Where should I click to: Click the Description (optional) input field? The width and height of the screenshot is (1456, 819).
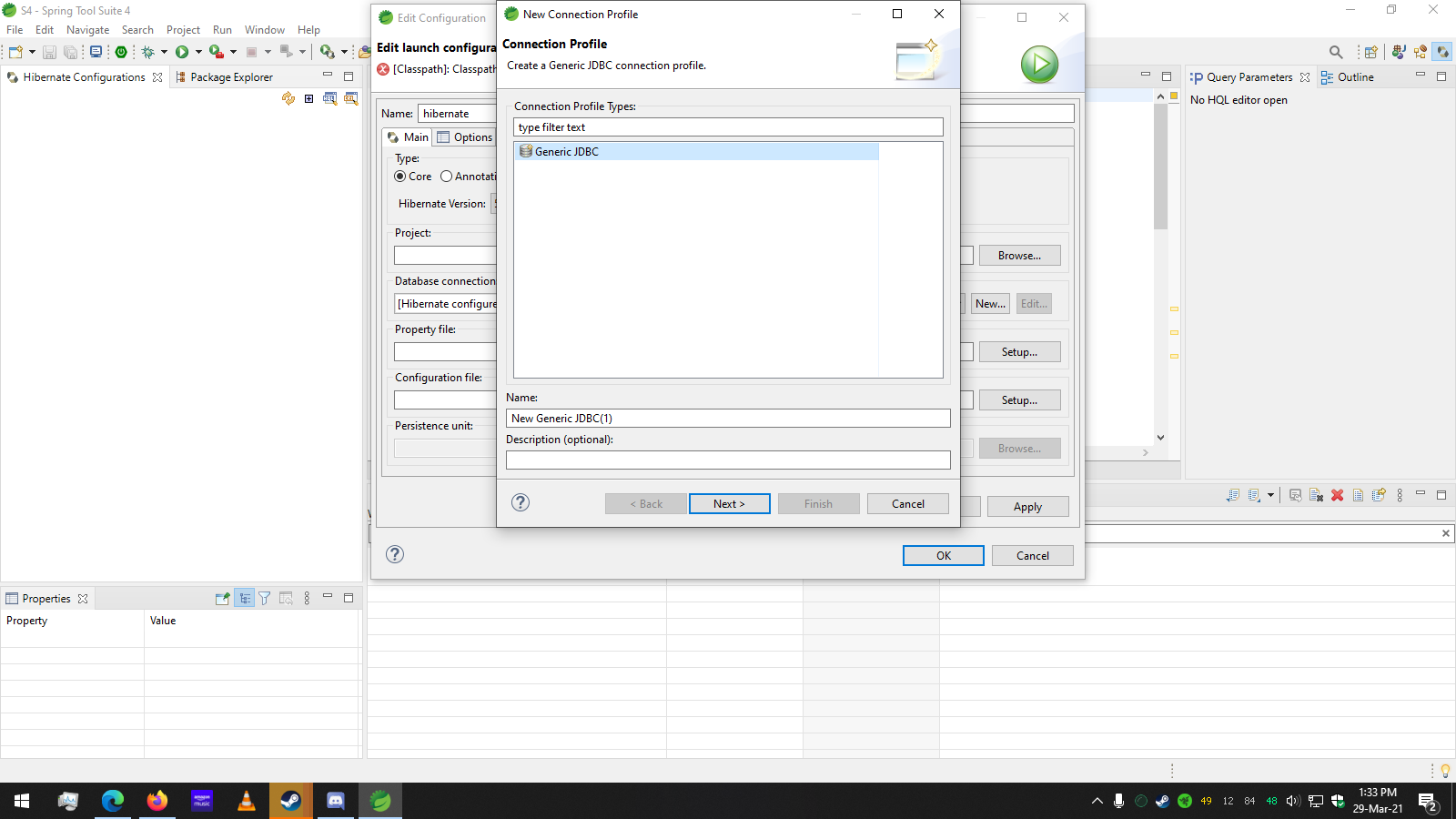[x=728, y=460]
